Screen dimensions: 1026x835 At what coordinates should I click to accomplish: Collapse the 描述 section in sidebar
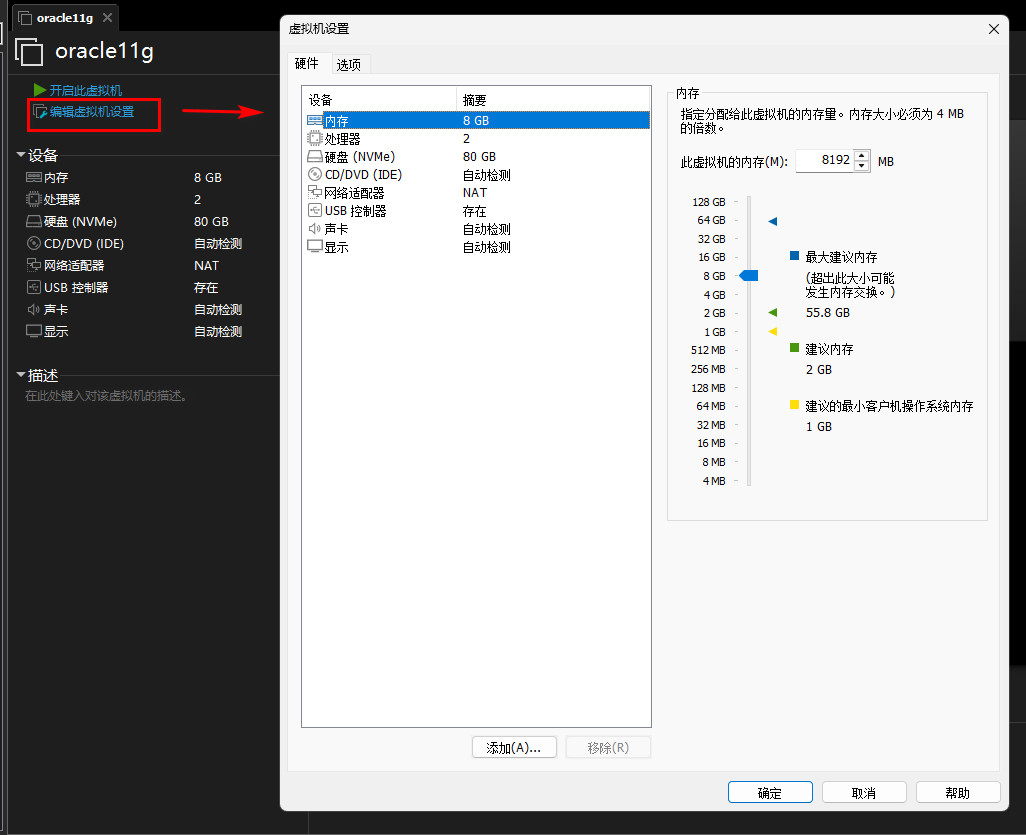point(21,376)
